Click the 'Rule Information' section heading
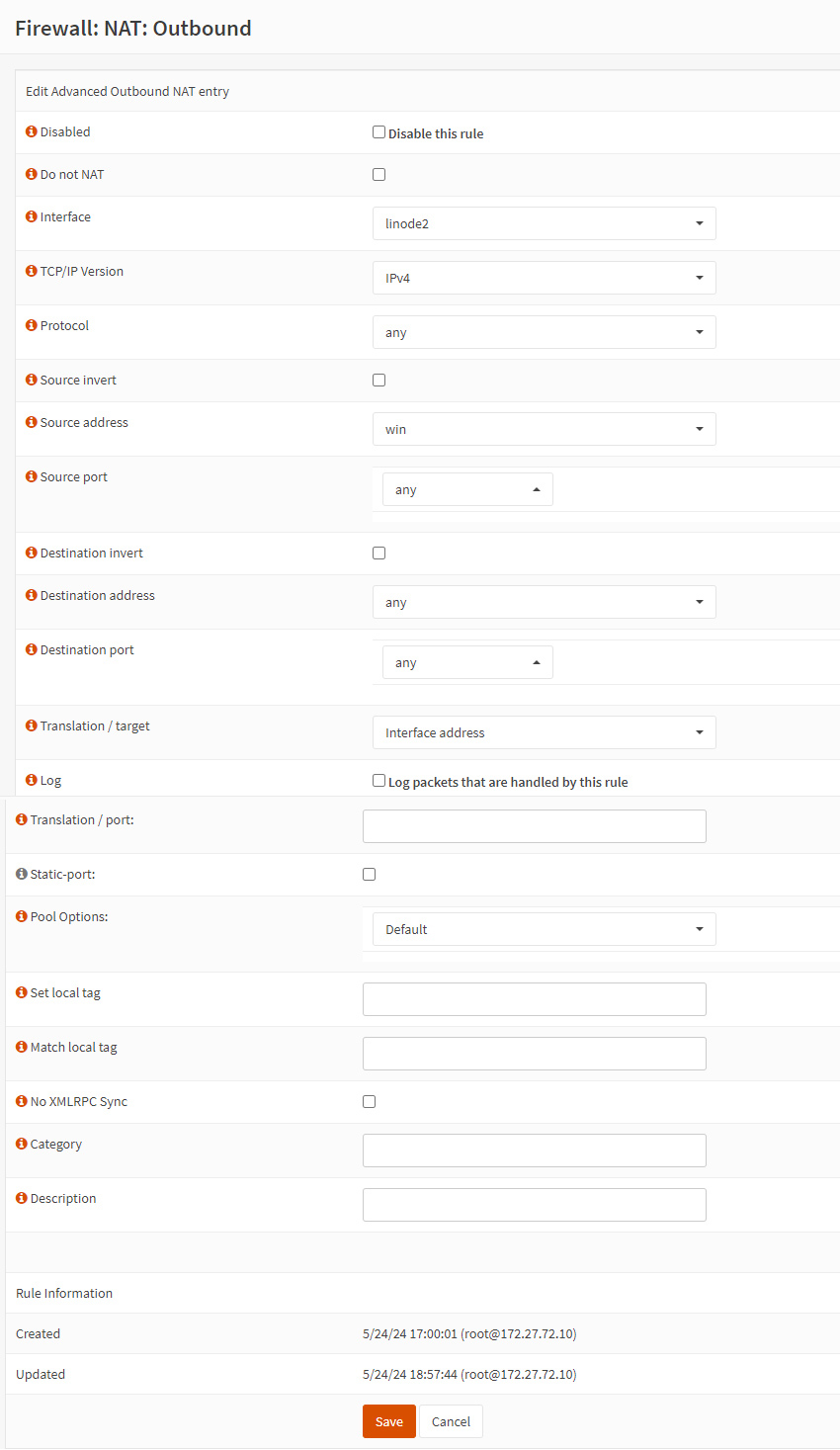Screen dimensions: 840x1450 pos(64,1293)
